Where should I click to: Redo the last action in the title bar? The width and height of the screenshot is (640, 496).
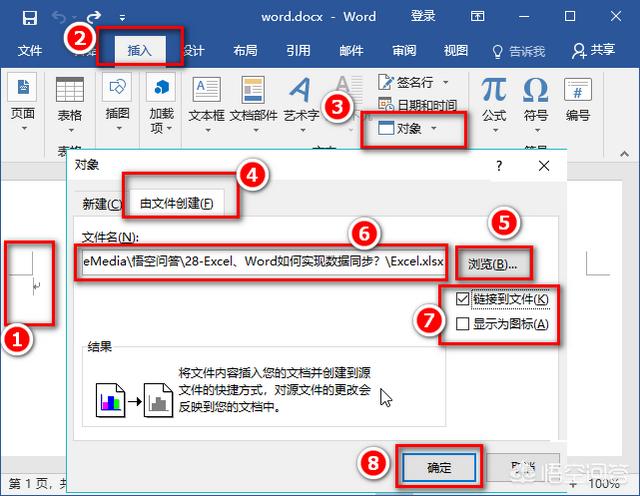pos(93,17)
